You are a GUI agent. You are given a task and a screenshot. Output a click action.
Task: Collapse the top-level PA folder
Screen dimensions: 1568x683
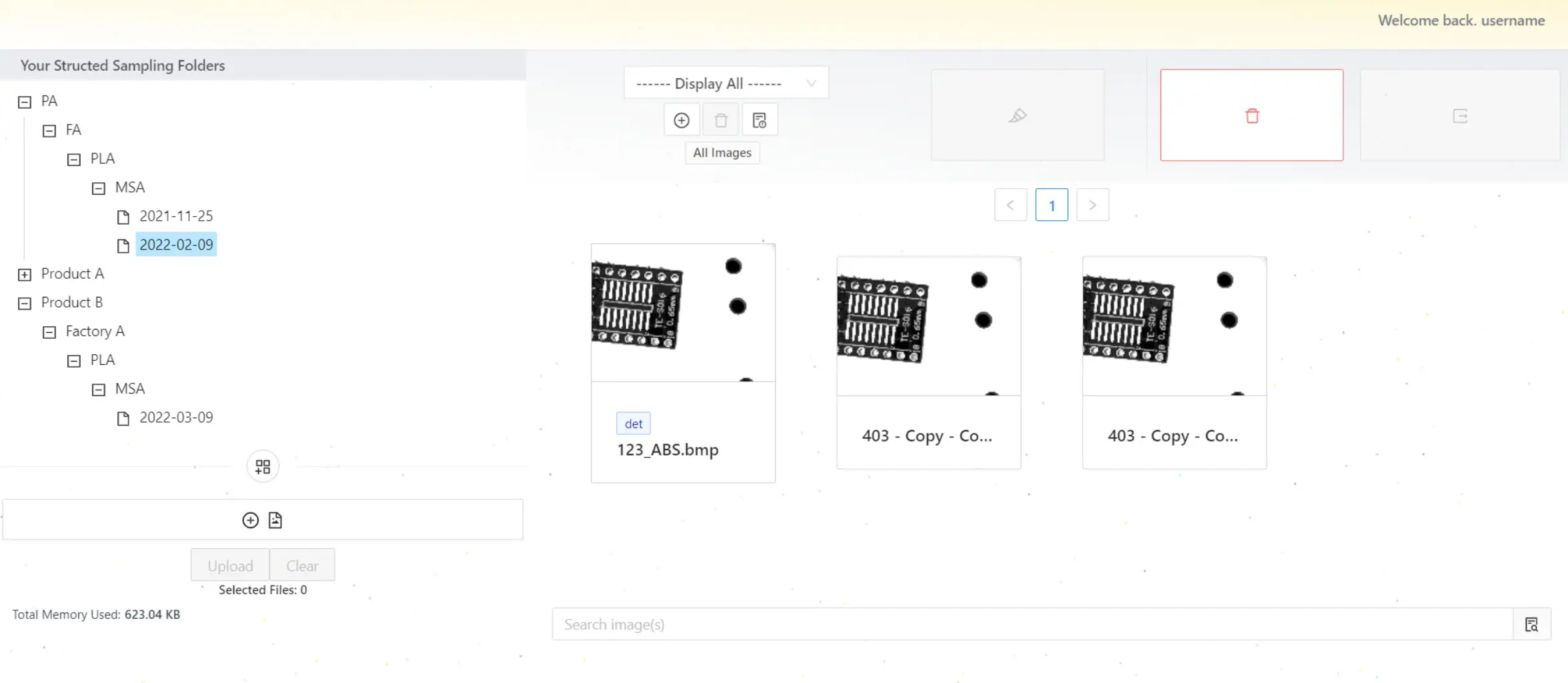click(25, 102)
